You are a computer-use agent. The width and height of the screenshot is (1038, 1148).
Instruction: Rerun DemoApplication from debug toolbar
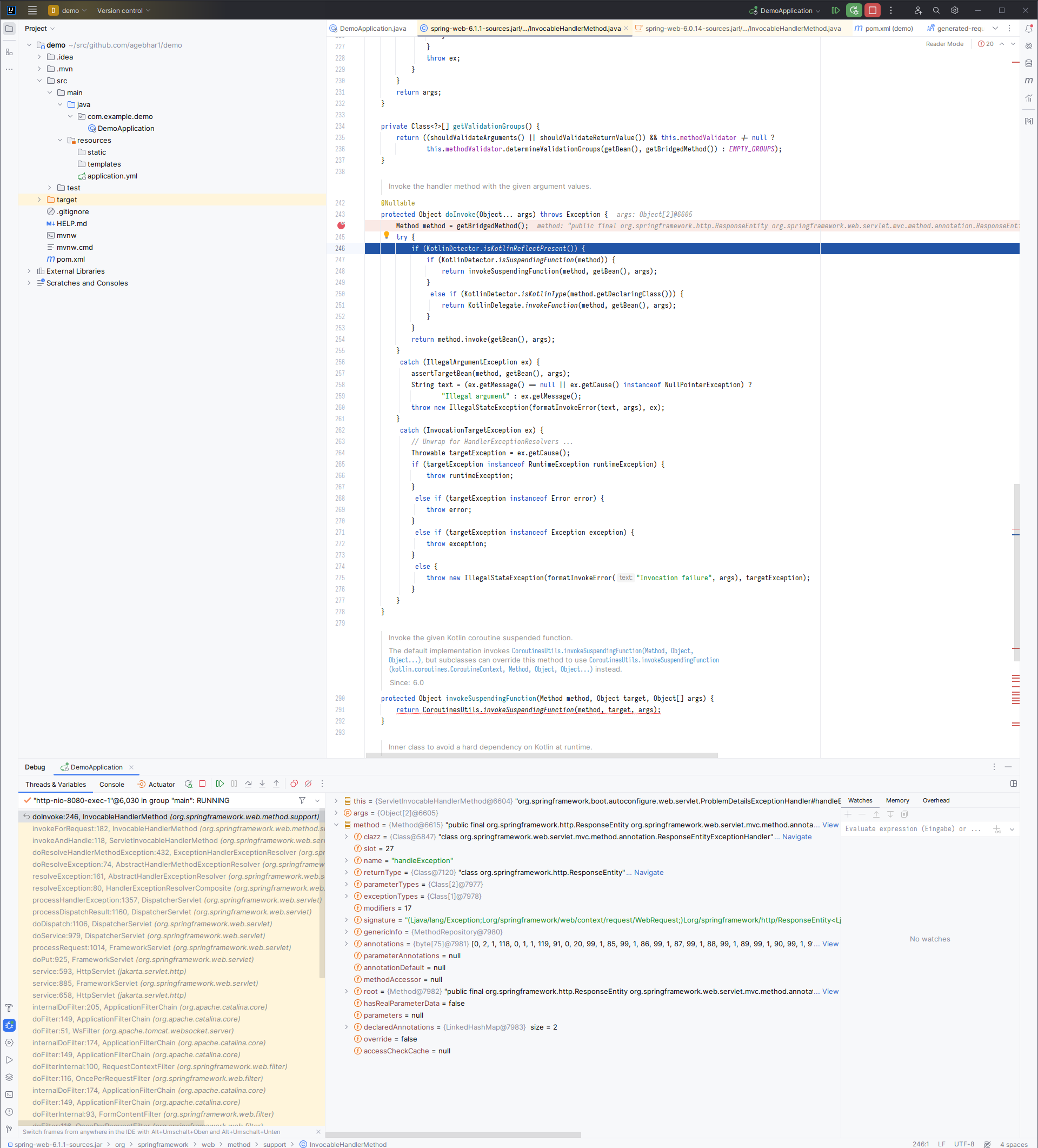point(189,784)
